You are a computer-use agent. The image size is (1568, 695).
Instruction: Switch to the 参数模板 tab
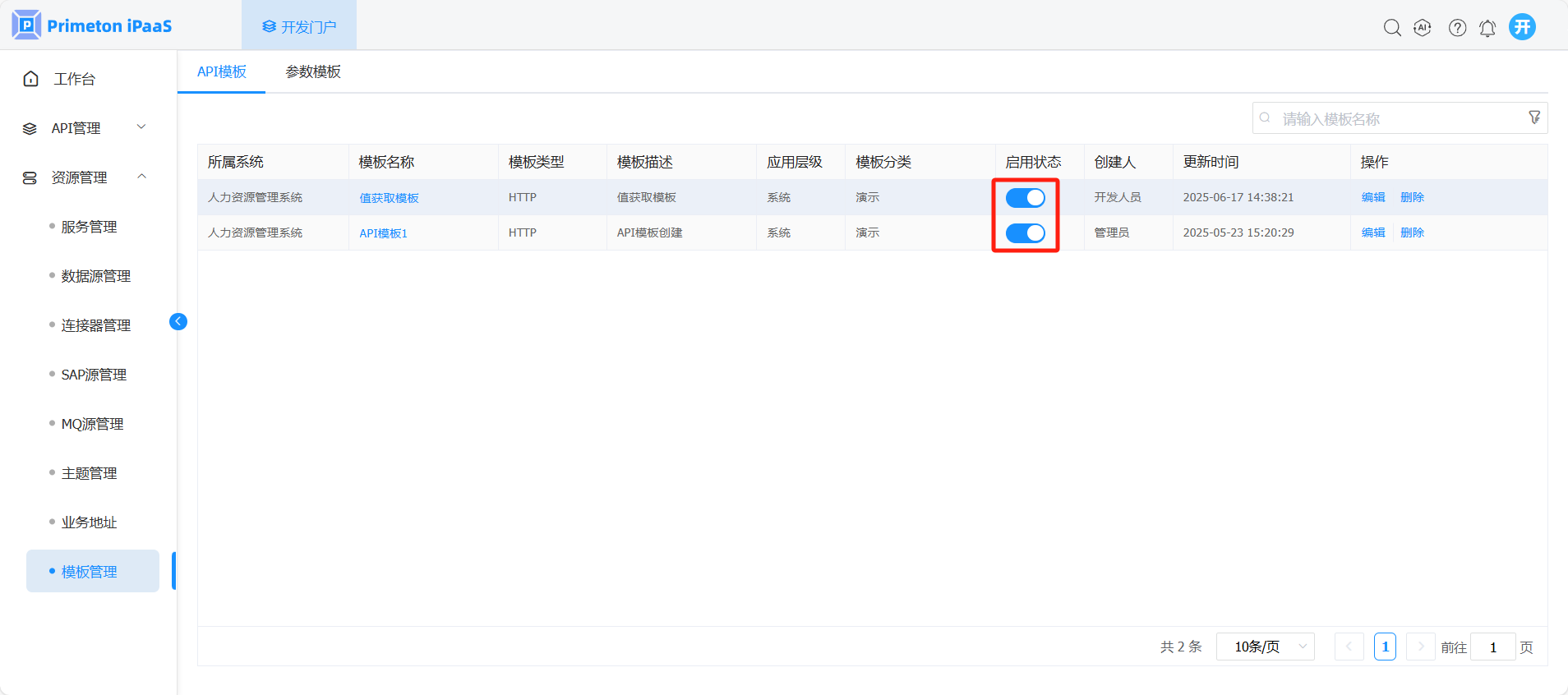pos(313,71)
